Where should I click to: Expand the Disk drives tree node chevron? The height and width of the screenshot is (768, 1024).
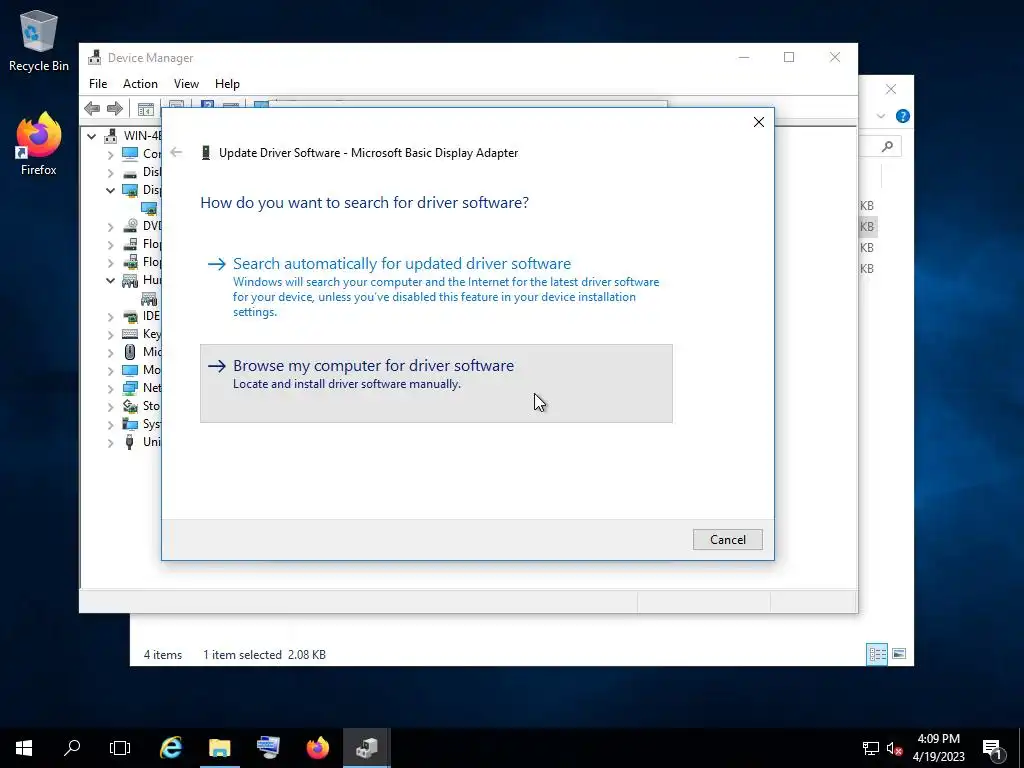(x=110, y=173)
